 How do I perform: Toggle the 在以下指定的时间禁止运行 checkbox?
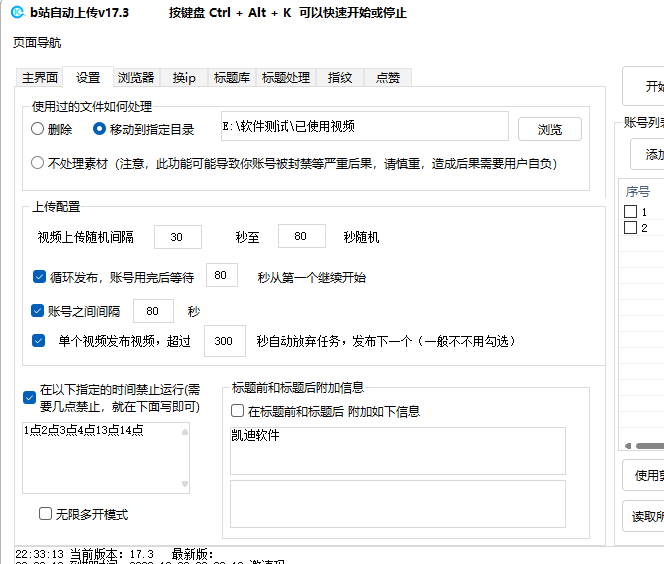tap(29, 398)
